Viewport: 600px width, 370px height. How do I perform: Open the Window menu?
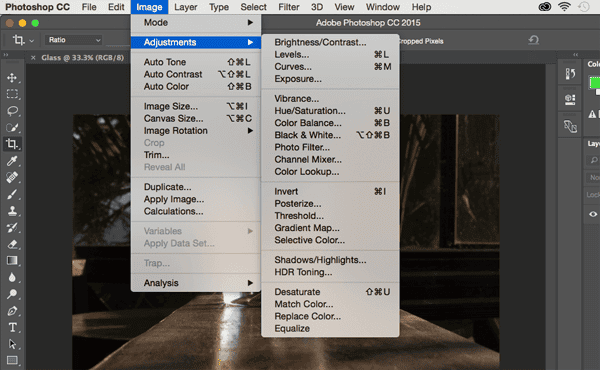383,7
